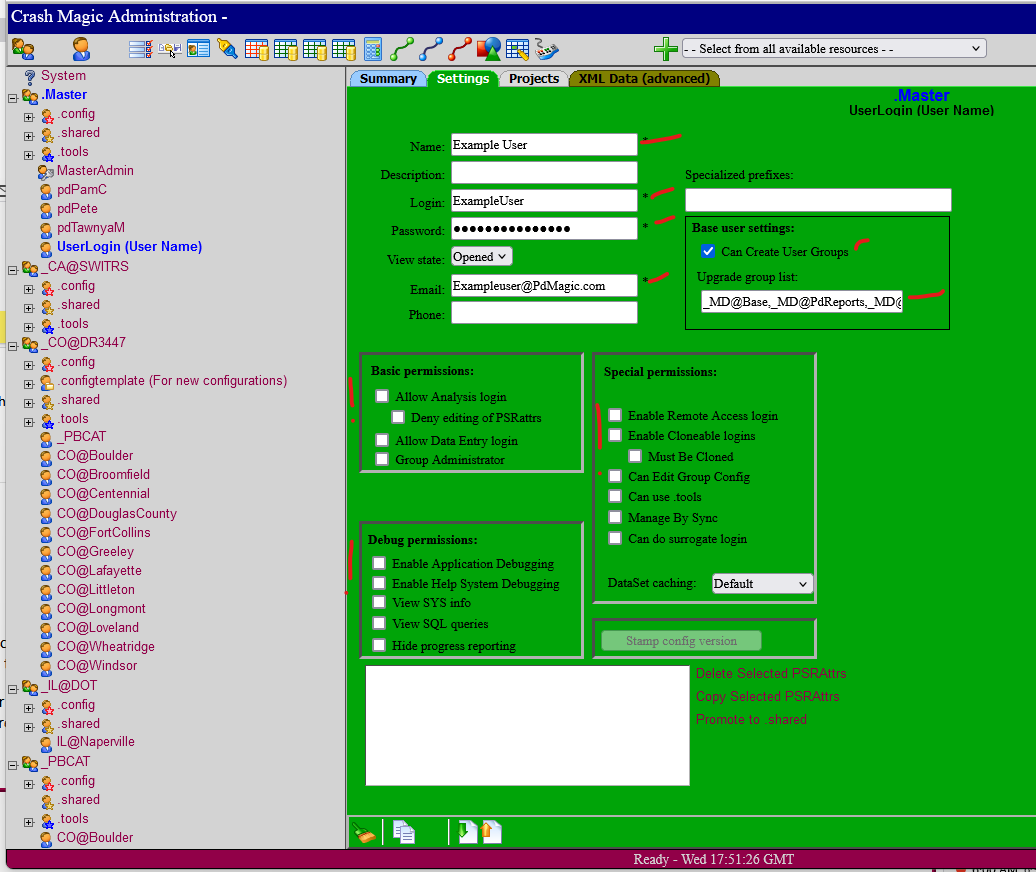Image resolution: width=1036 pixels, height=872 pixels.
Task: Click the single user icon in the toolbar
Action: click(x=81, y=49)
